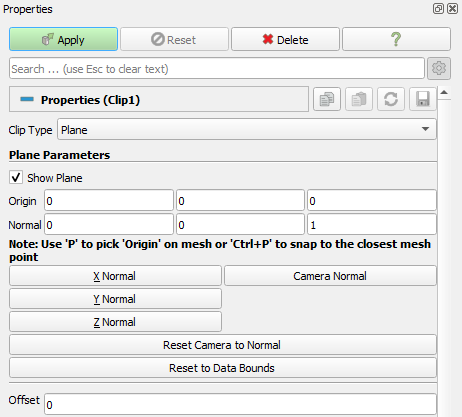Screen dimensions: 462x417
Task: Open the Clip Type dropdown
Action: (x=247, y=129)
